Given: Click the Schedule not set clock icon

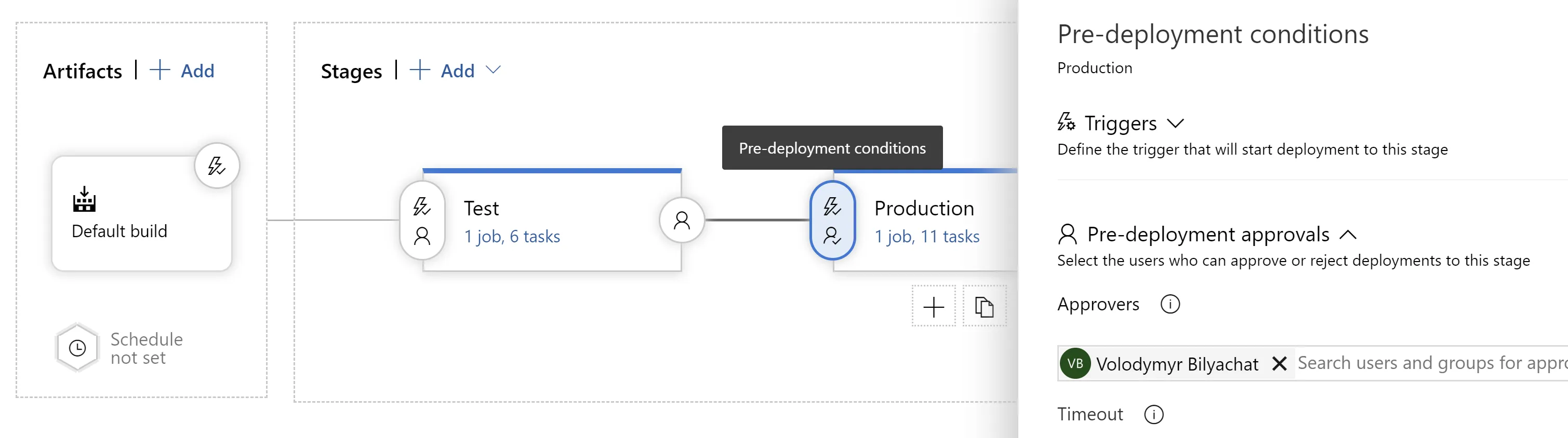Looking at the screenshot, I should 77,348.
